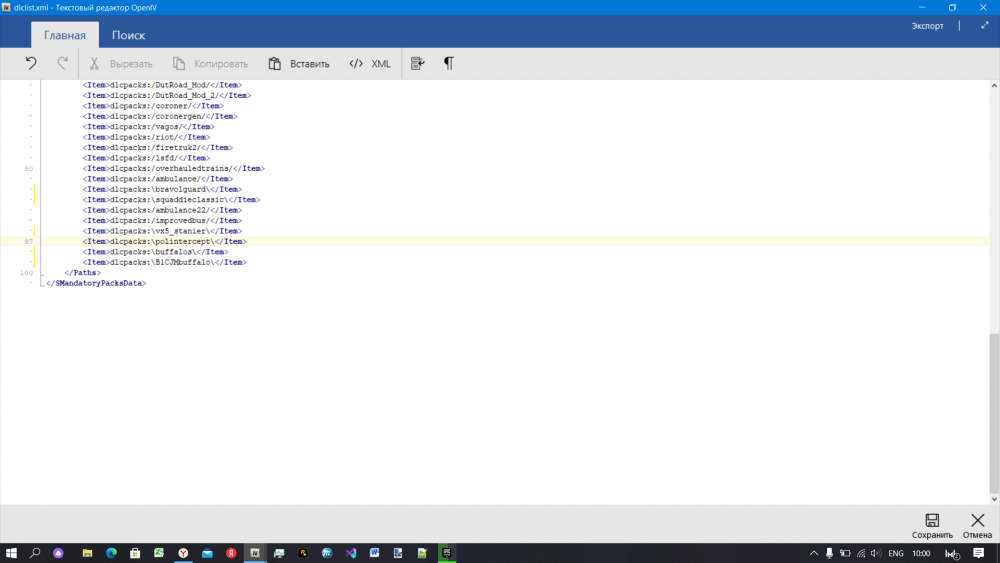The image size is (1000, 563).
Task: Paste using the Вставить clipboard button
Action: (x=298, y=63)
